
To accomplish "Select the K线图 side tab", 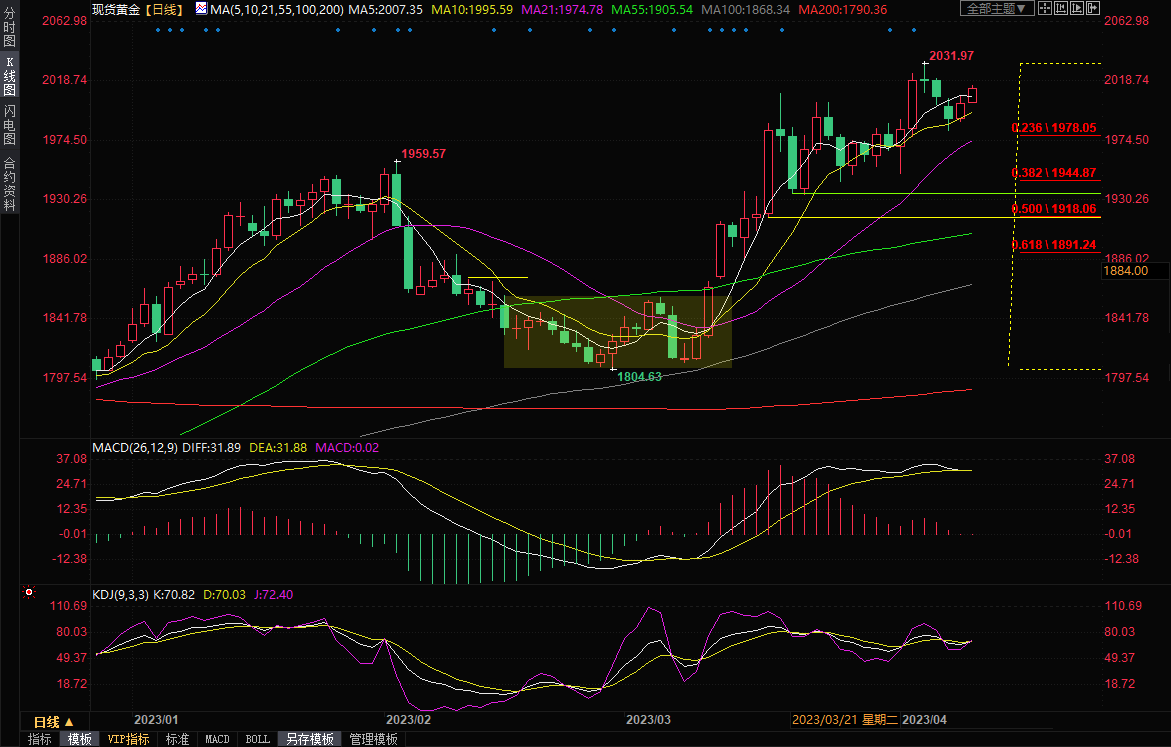I will pos(9,76).
